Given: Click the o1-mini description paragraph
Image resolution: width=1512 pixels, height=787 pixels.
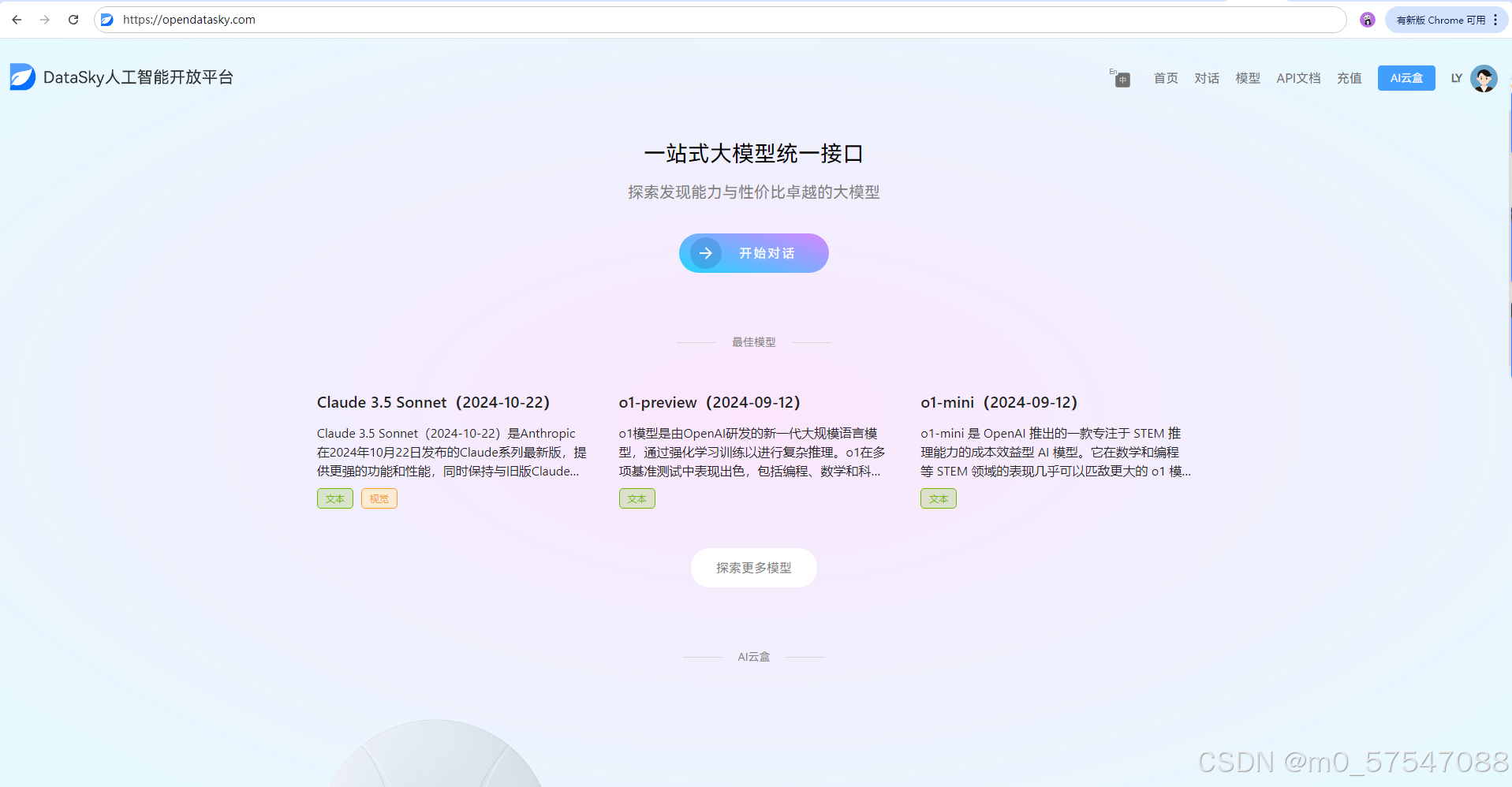Looking at the screenshot, I should point(1055,452).
